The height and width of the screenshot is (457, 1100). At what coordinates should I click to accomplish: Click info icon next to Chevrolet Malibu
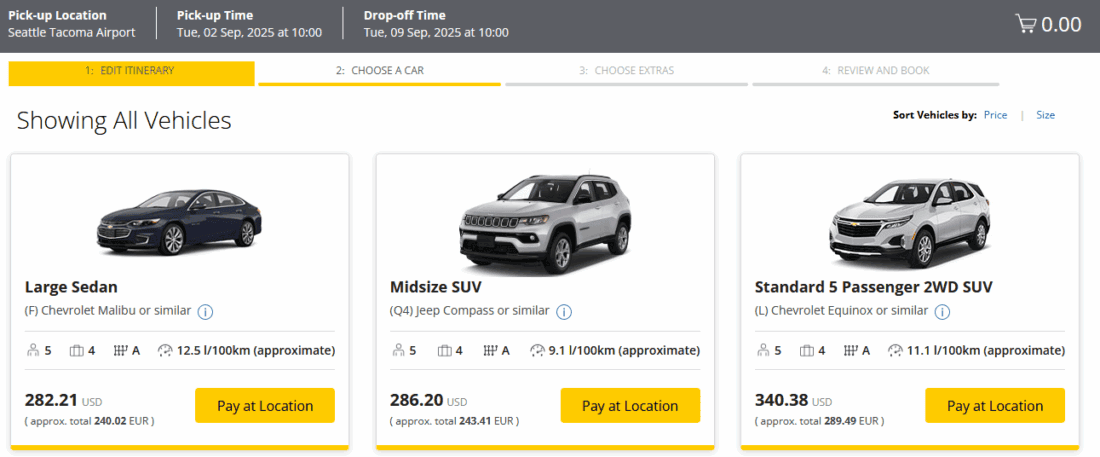click(x=205, y=311)
